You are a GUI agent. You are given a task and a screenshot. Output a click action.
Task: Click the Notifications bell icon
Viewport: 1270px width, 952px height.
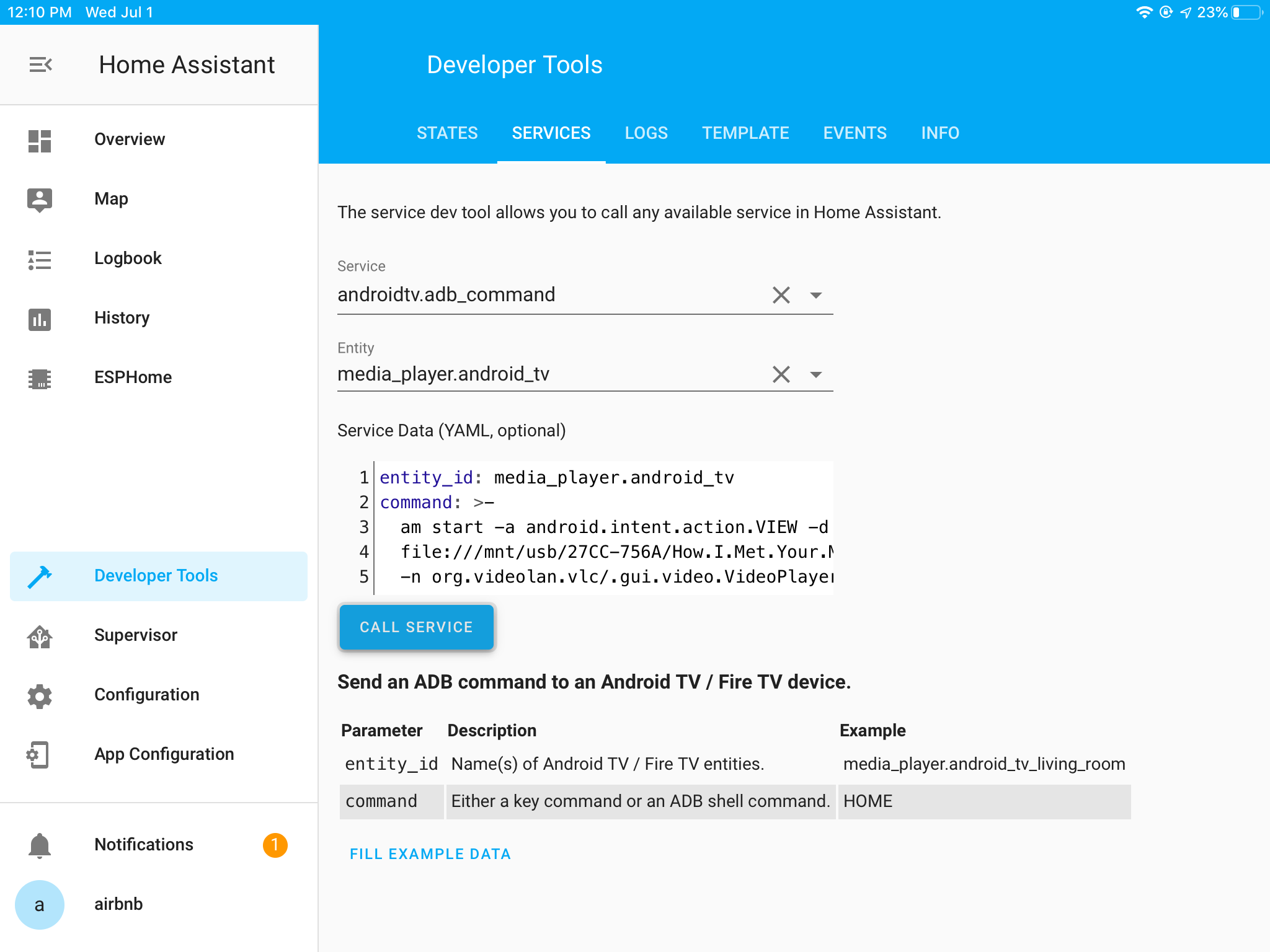tap(40, 845)
